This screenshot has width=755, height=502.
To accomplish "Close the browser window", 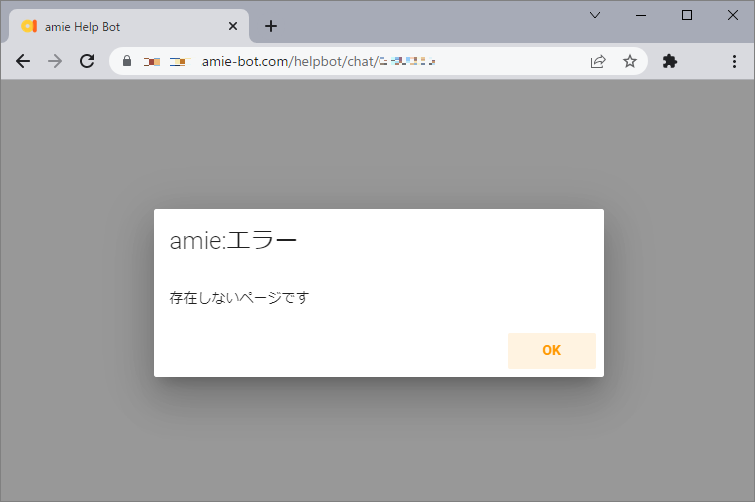I will click(x=733, y=15).
